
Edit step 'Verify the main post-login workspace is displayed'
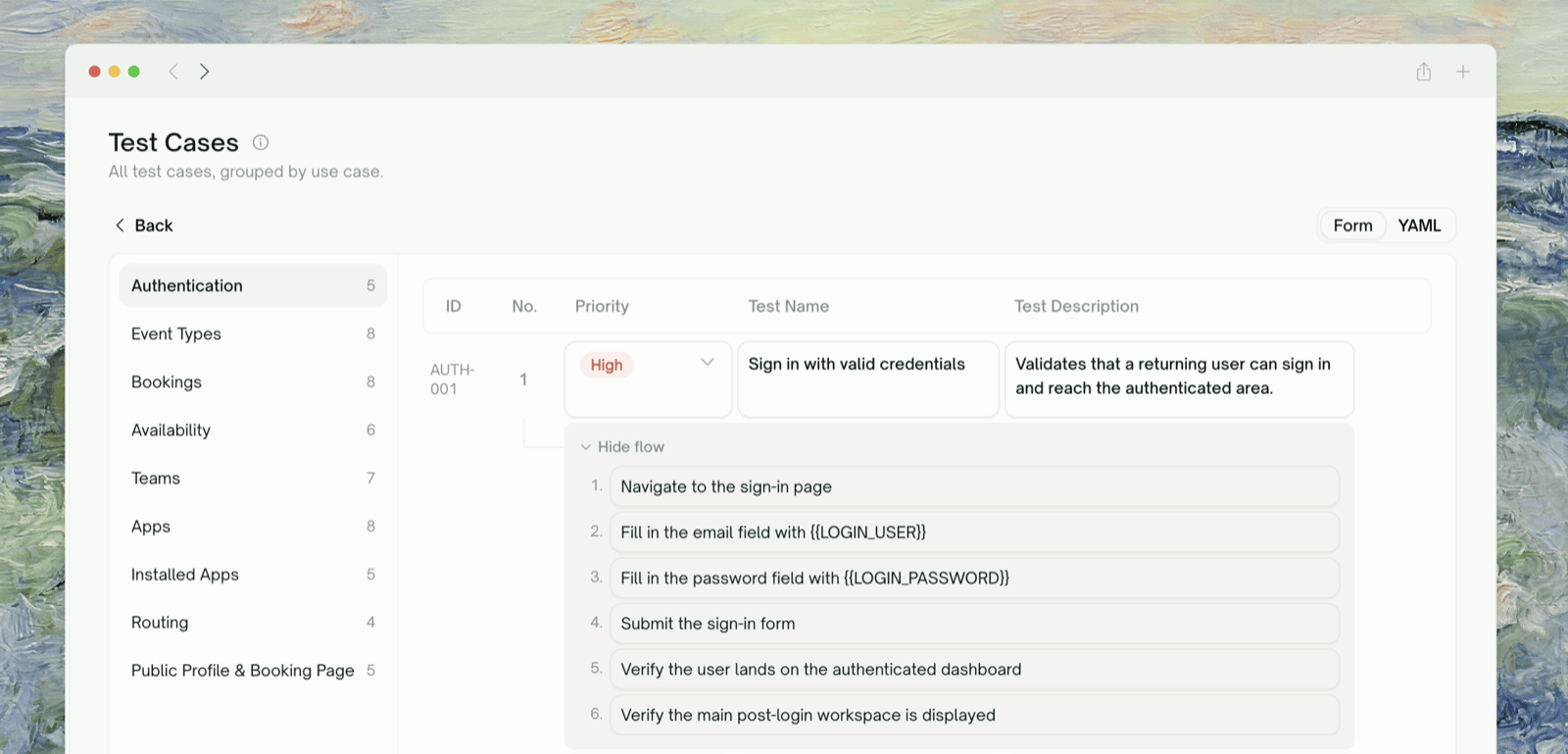click(975, 715)
